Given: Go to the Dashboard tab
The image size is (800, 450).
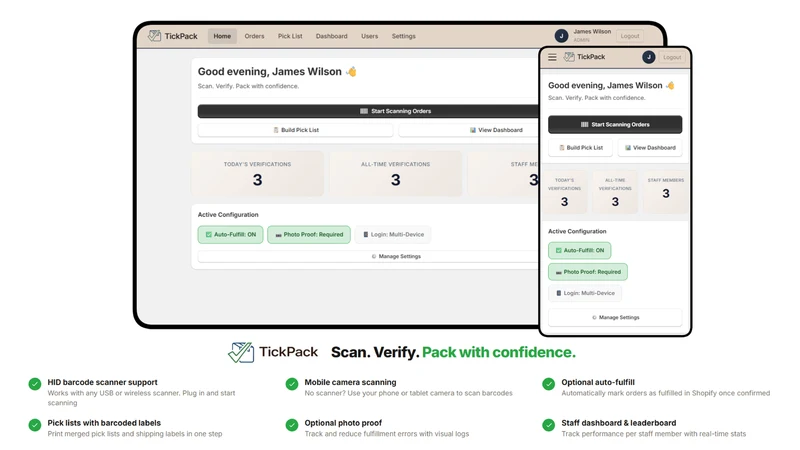Looking at the screenshot, I should coord(331,36).
